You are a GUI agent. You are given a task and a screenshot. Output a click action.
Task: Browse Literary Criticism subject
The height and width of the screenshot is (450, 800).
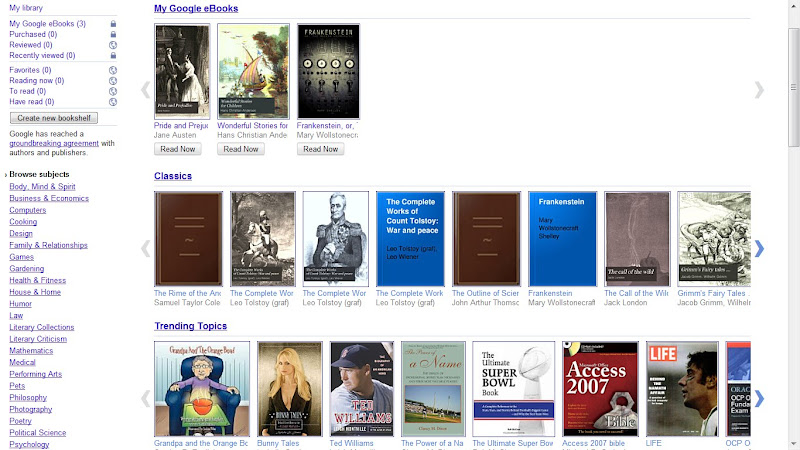[38, 339]
